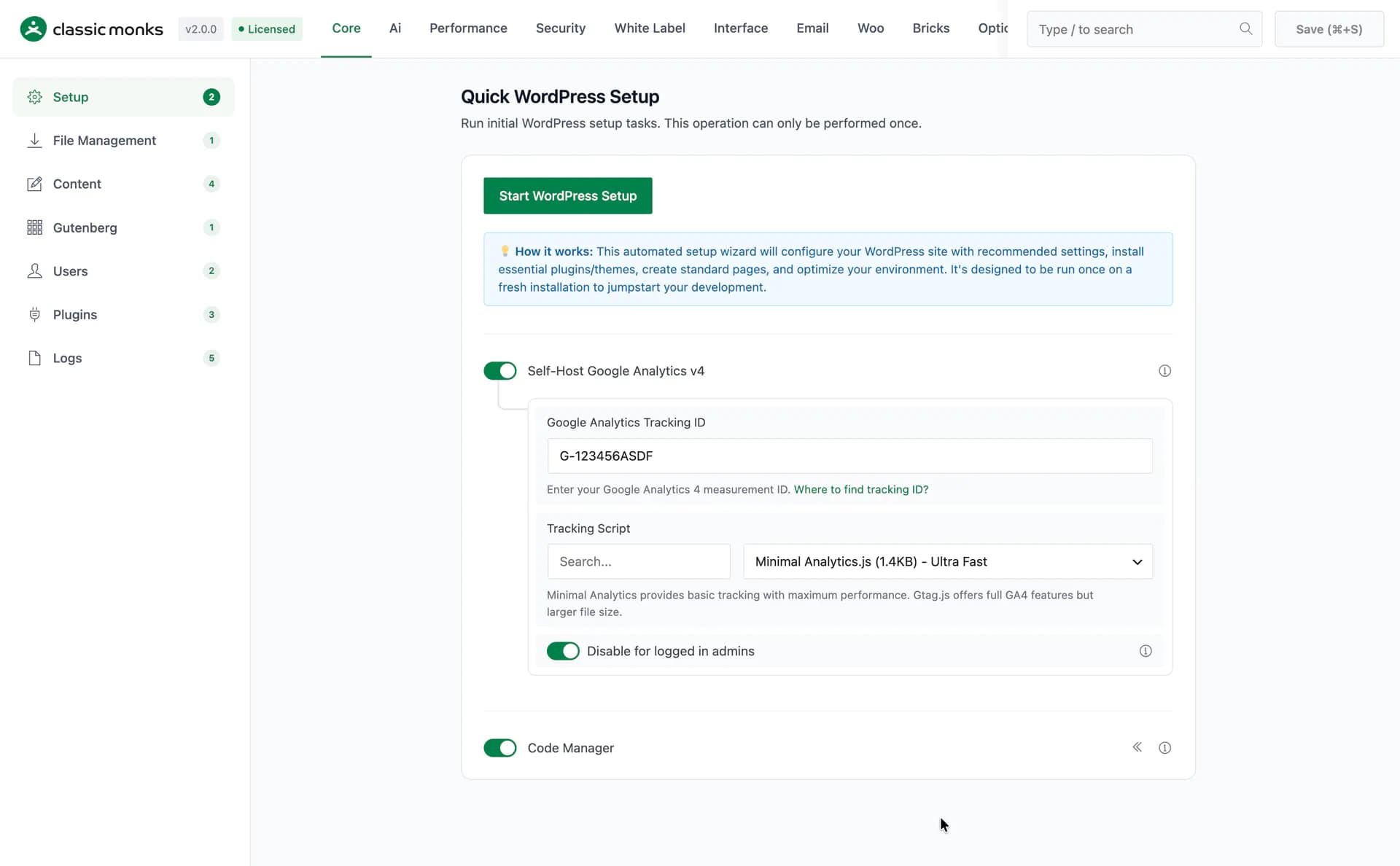
Task: Click the Code Manager info icon
Action: tap(1164, 748)
